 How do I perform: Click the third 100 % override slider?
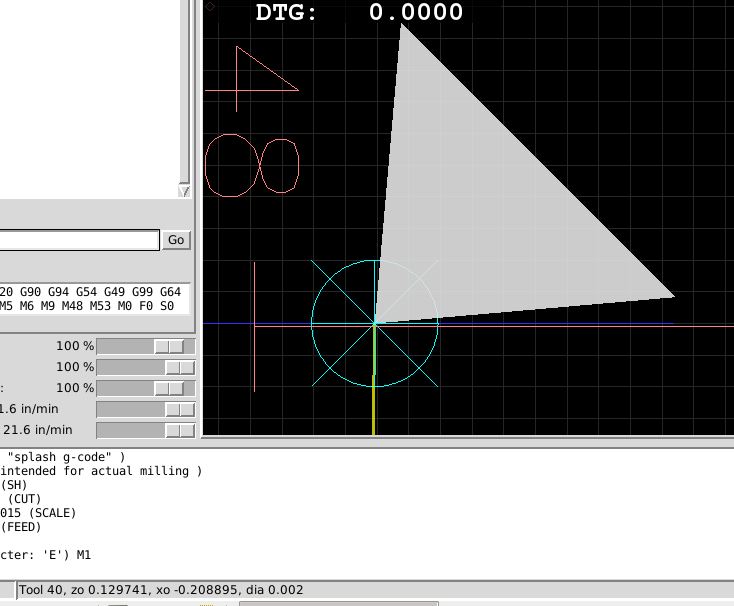pyautogui.click(x=146, y=388)
